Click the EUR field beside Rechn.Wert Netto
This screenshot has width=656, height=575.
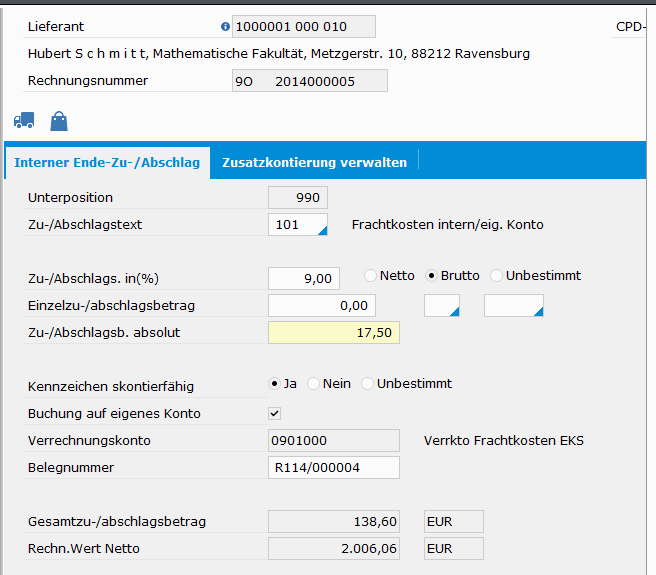[454, 549]
